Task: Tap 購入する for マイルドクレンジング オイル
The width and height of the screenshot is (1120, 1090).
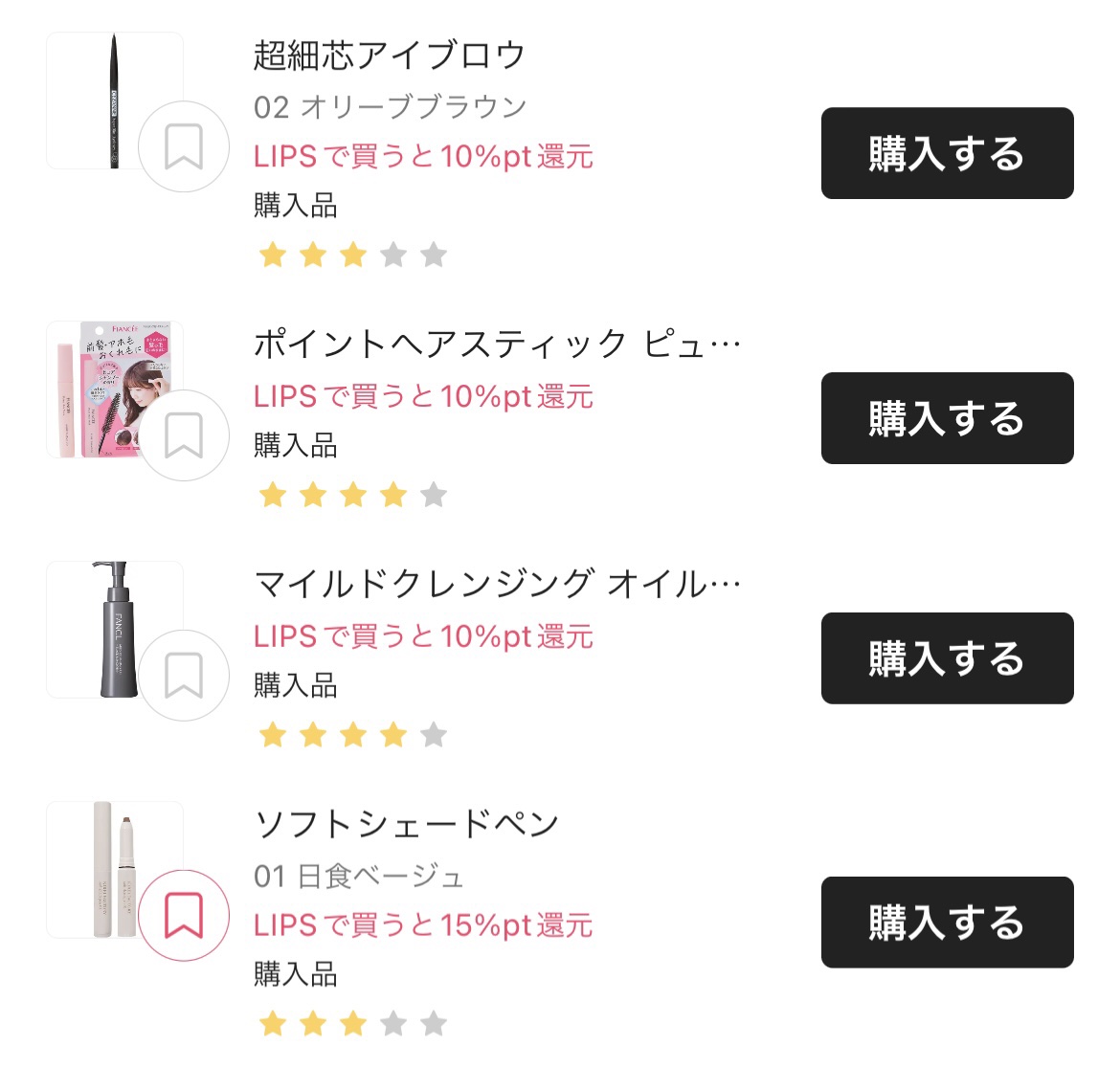Action: [947, 658]
